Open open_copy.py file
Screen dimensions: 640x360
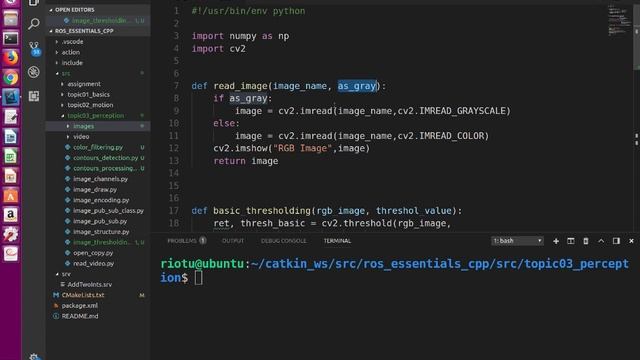[x=98, y=253]
